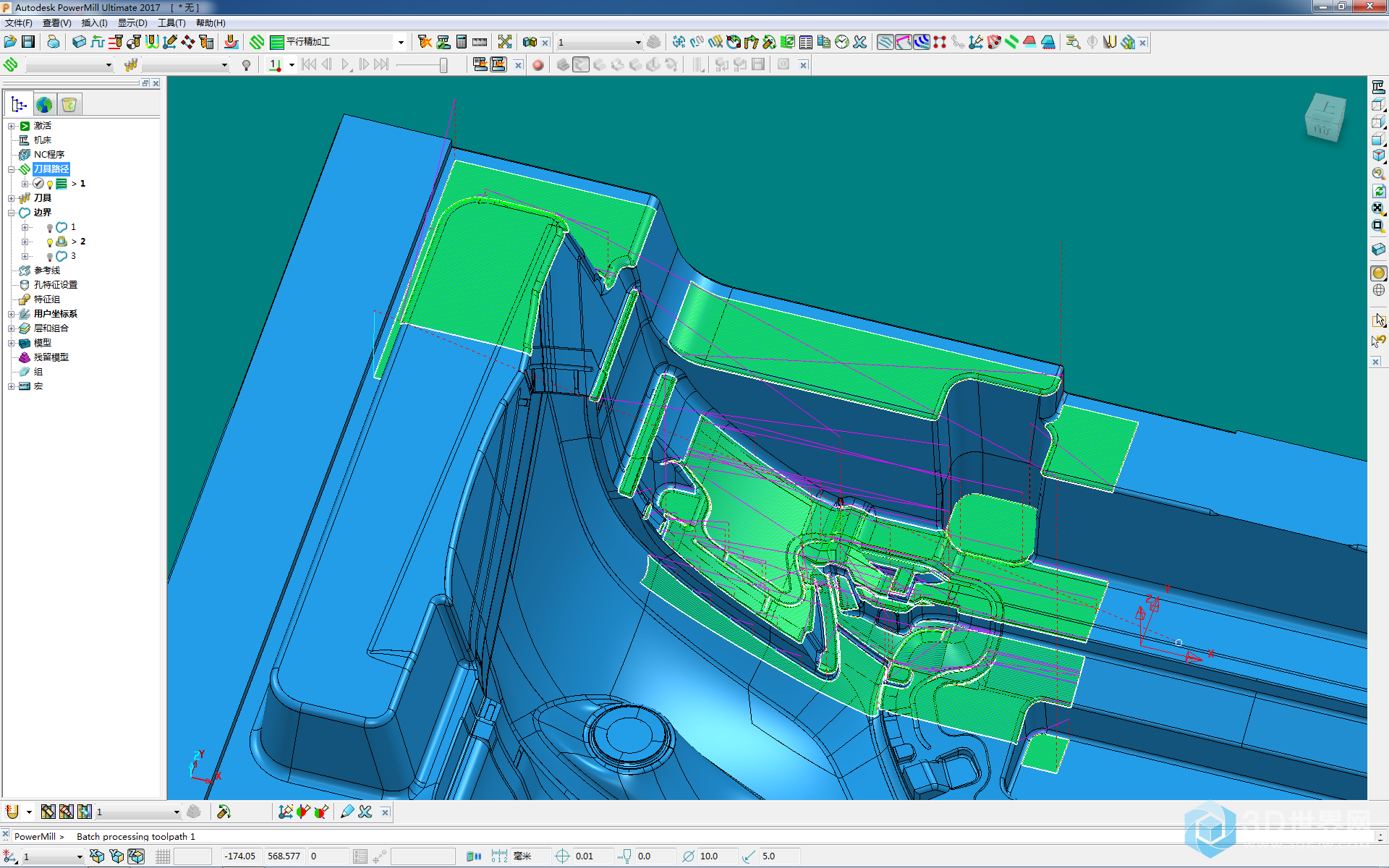Play the toolpath simulation
Image resolution: width=1389 pixels, height=868 pixels.
(x=346, y=64)
